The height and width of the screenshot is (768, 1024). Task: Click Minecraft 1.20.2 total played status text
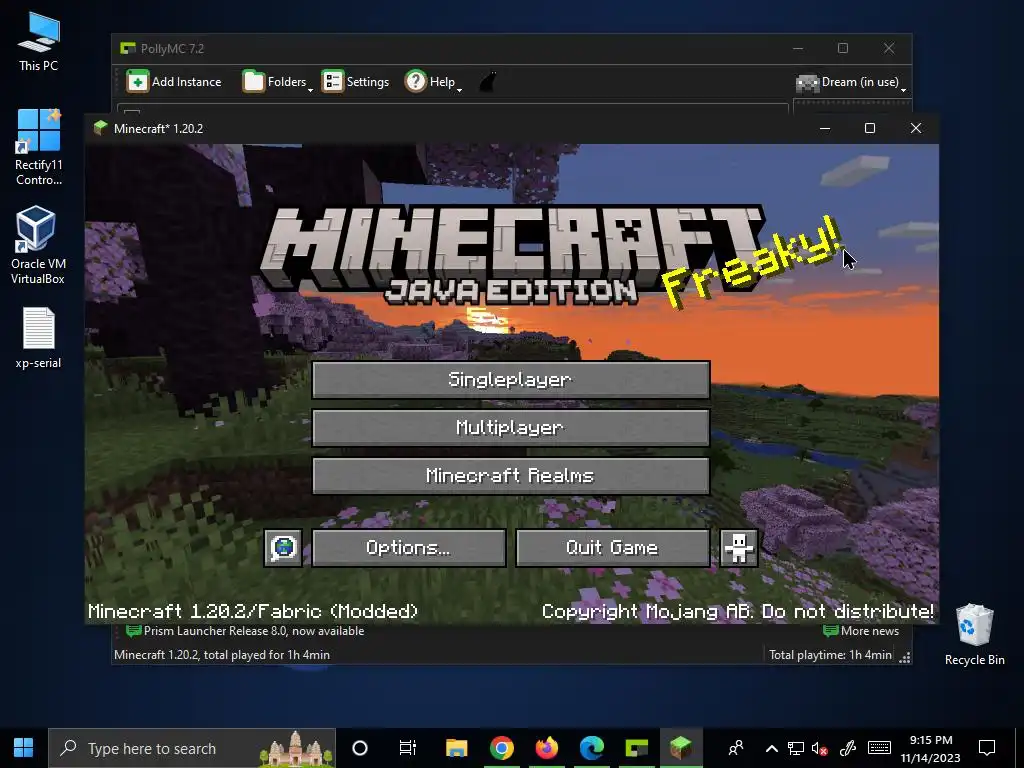(x=222, y=654)
